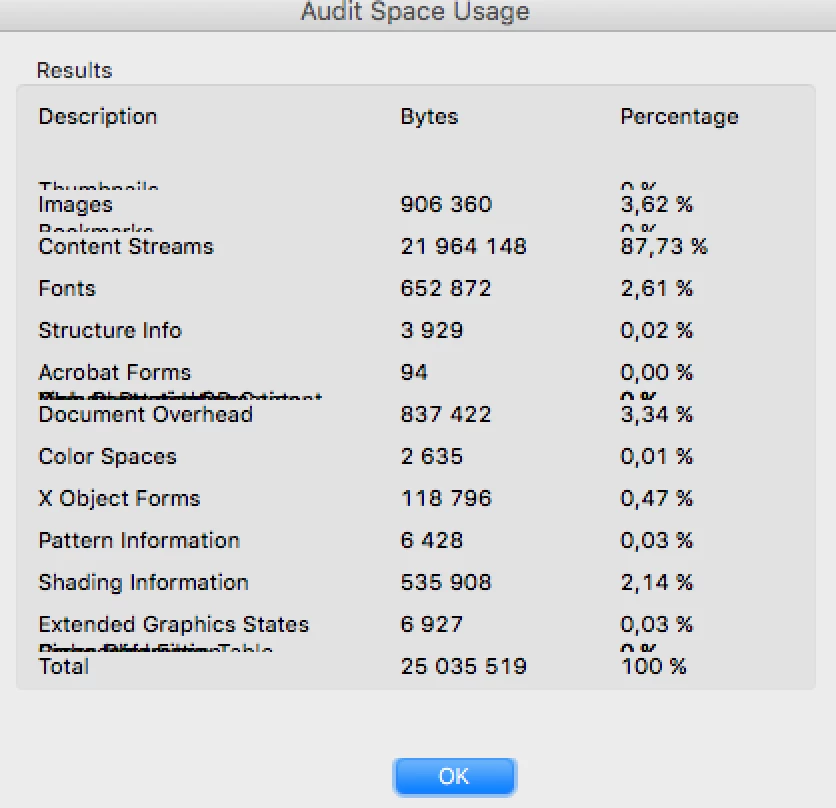The image size is (836, 808).
Task: Click the Percentage column header
Action: 679,116
